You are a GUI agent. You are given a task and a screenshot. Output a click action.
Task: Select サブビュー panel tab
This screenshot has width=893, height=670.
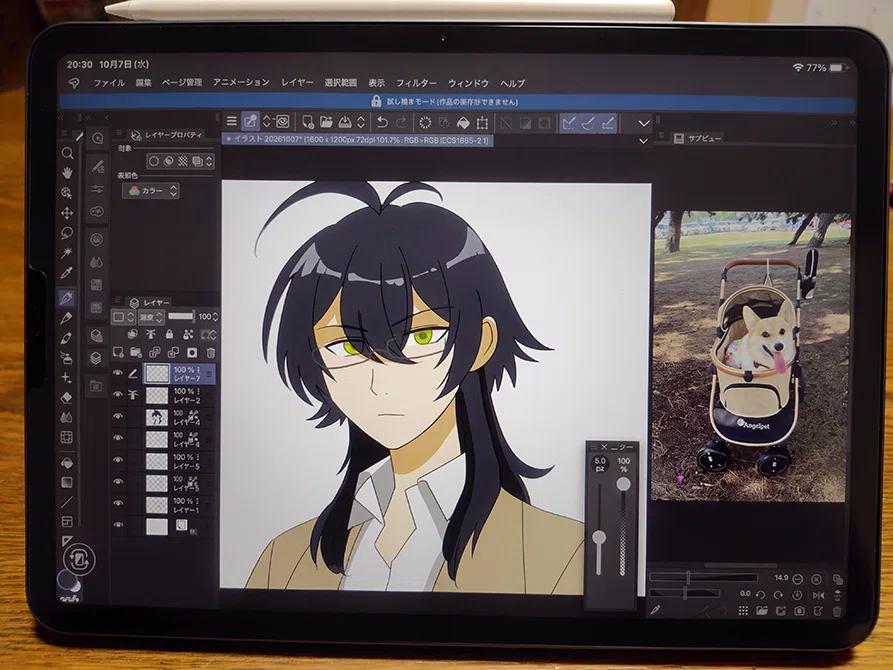(698, 138)
